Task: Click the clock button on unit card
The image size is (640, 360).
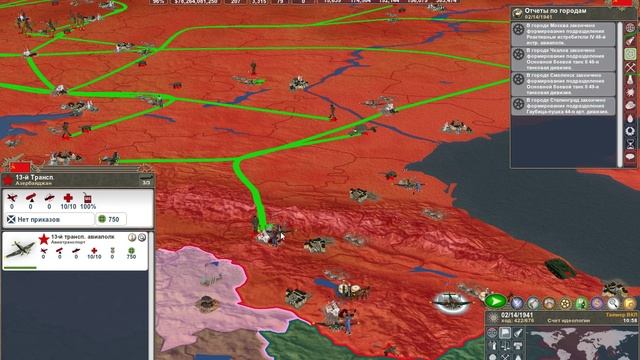Action: tap(142, 237)
